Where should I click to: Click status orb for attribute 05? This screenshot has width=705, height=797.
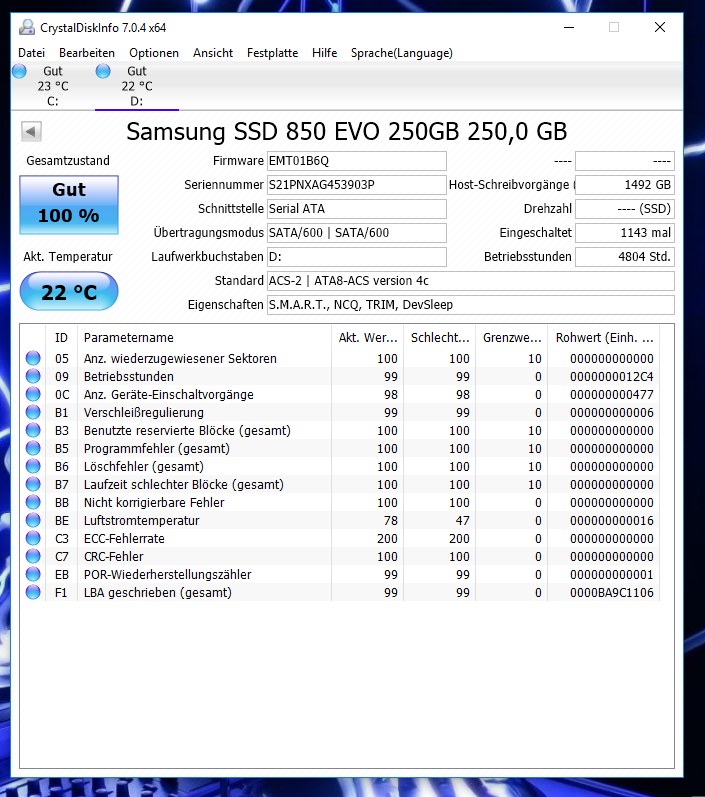(x=33, y=358)
